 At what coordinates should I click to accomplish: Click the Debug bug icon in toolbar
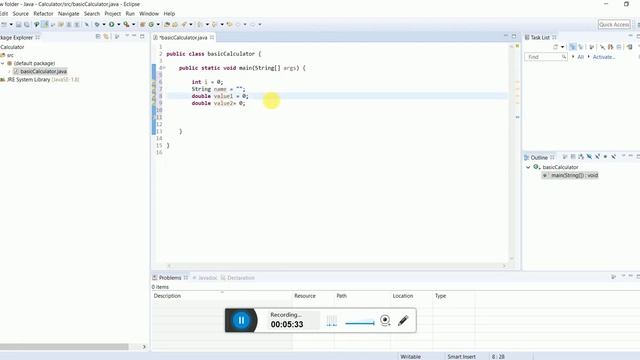[97, 24]
